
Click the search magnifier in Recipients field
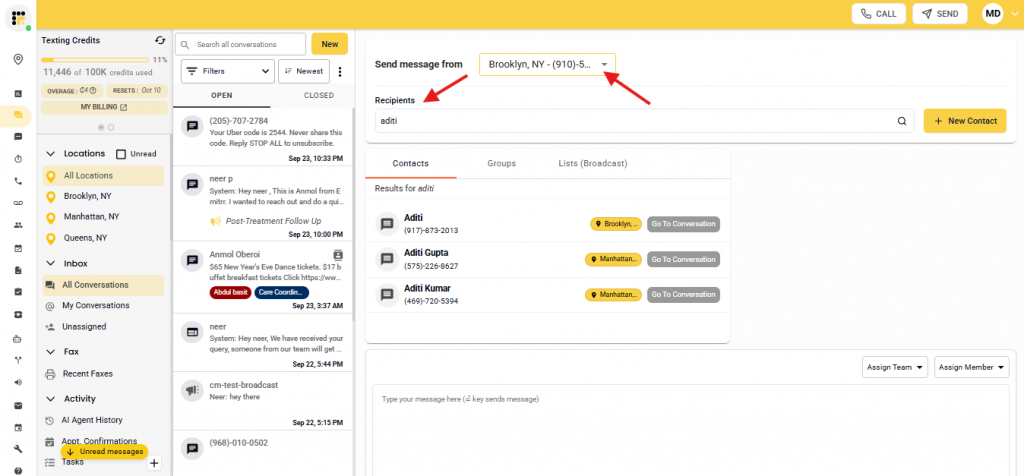coord(901,121)
